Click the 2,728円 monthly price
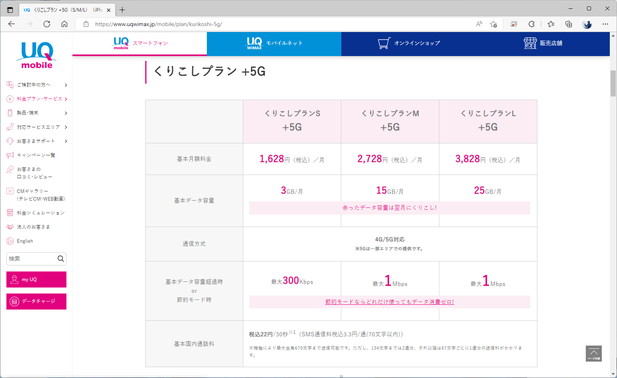This screenshot has width=617, height=378. [390, 159]
